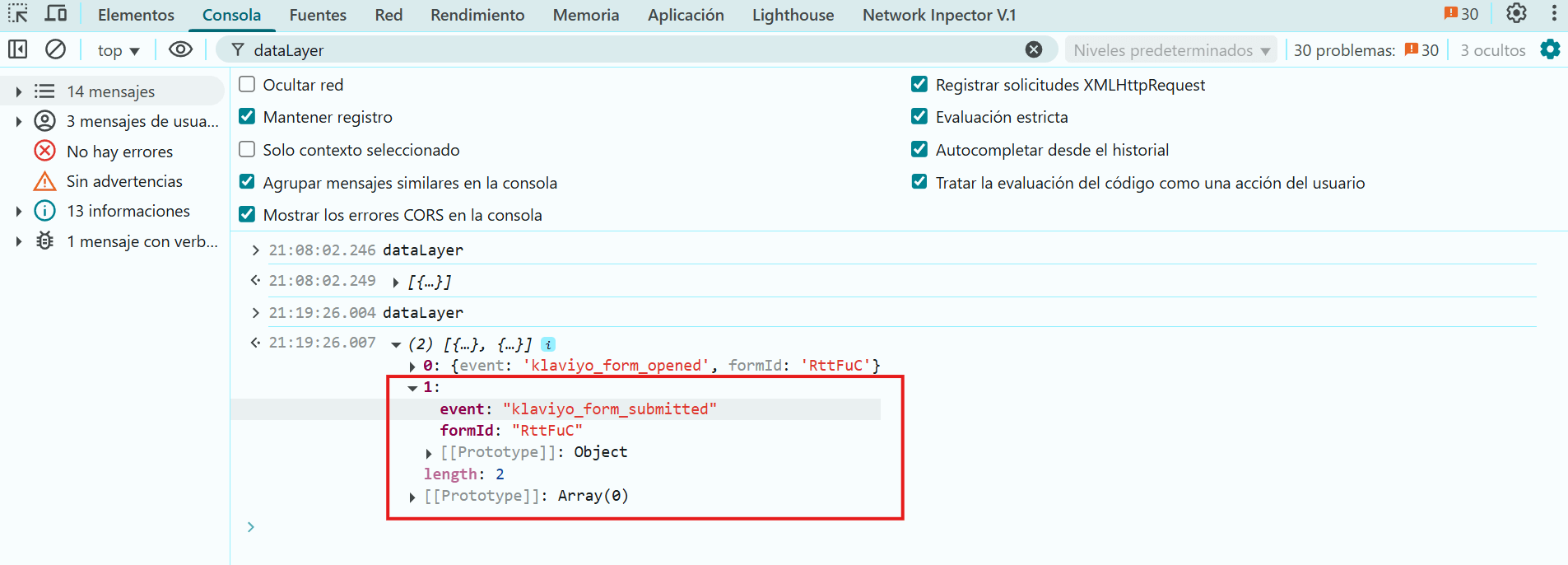Open the Network Inpector V.1 tab
The image size is (1568, 565).
click(939, 15)
